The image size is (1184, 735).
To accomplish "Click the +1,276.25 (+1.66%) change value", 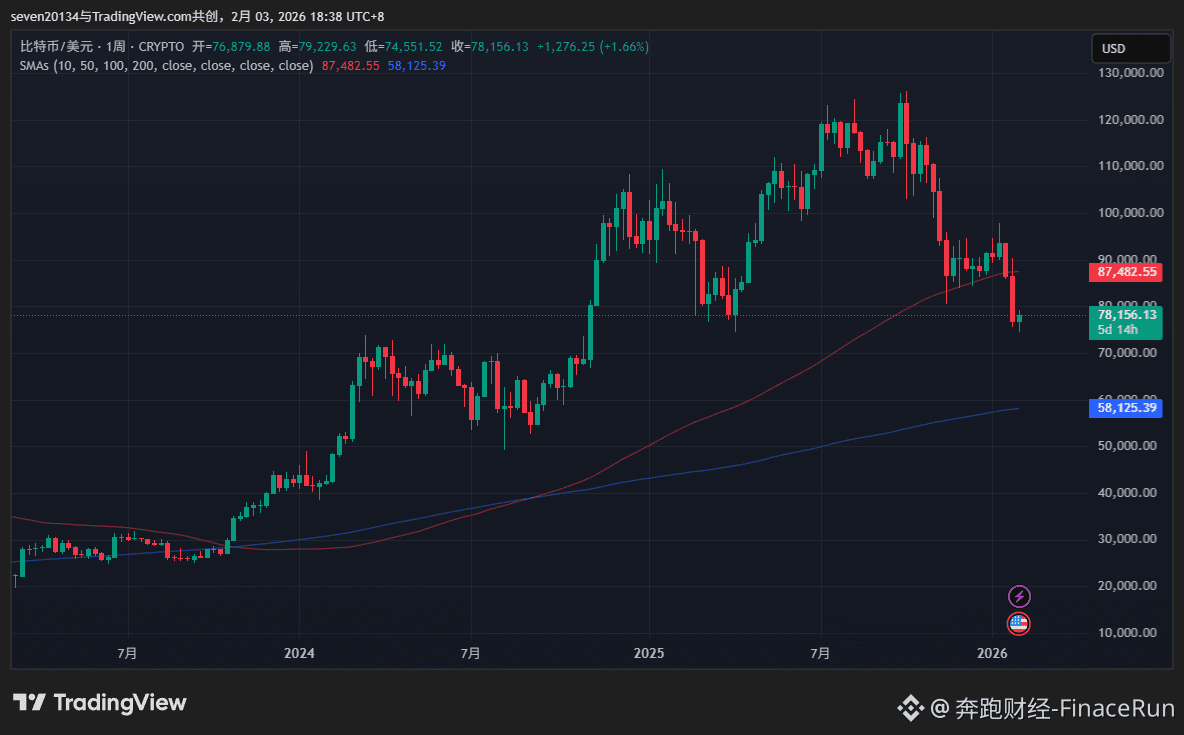I will [x=592, y=47].
